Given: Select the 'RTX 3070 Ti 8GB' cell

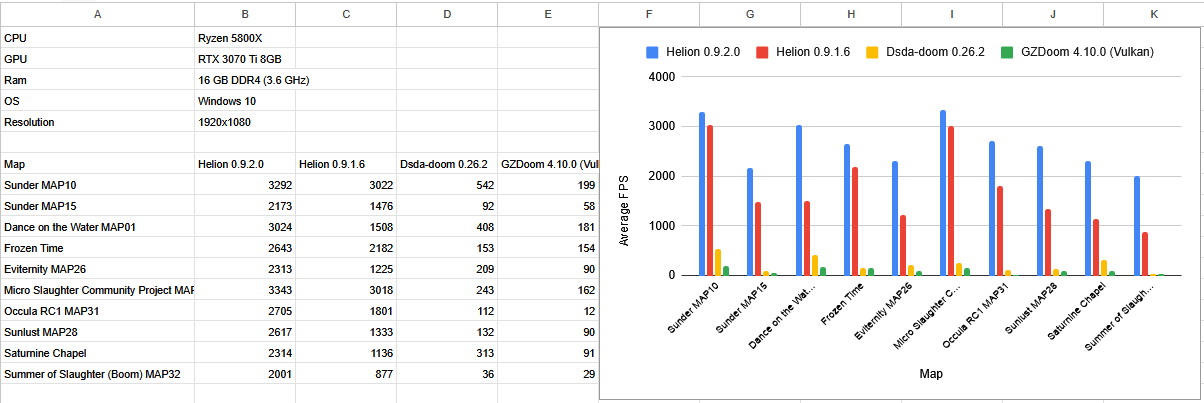Looking at the screenshot, I should tap(245, 58).
